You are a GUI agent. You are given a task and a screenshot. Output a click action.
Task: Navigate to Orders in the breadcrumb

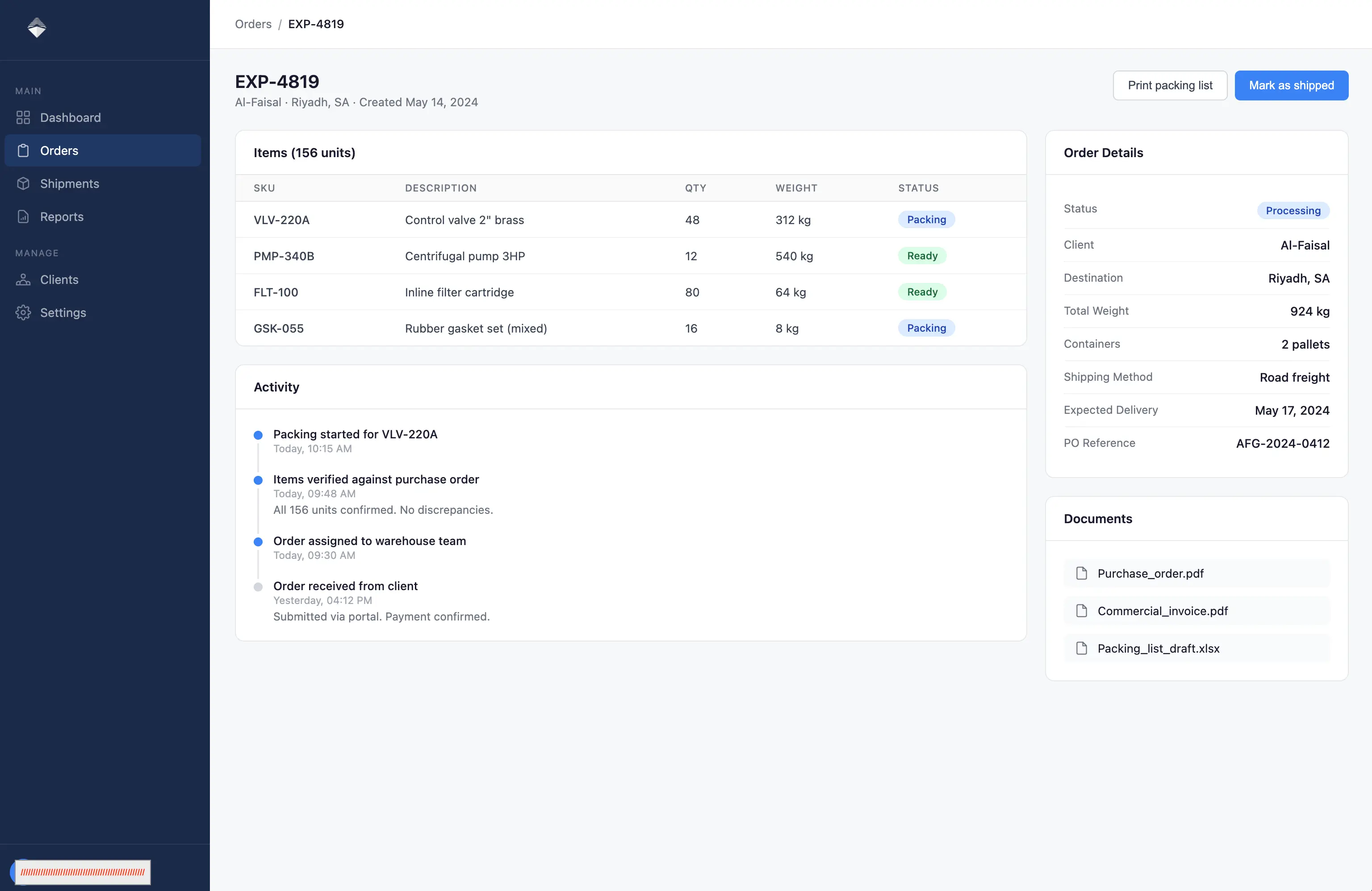[x=253, y=24]
